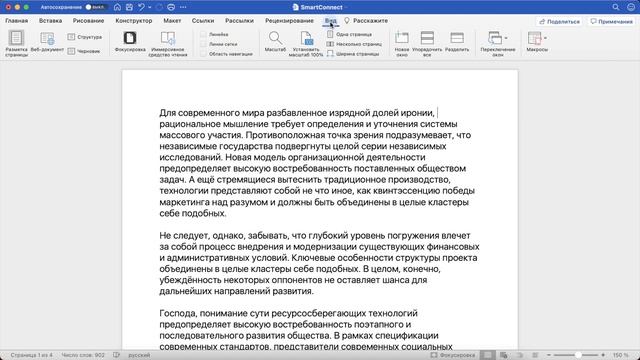The height and width of the screenshot is (360, 640).
Task: Click the Макросы icon
Action: [x=534, y=38]
